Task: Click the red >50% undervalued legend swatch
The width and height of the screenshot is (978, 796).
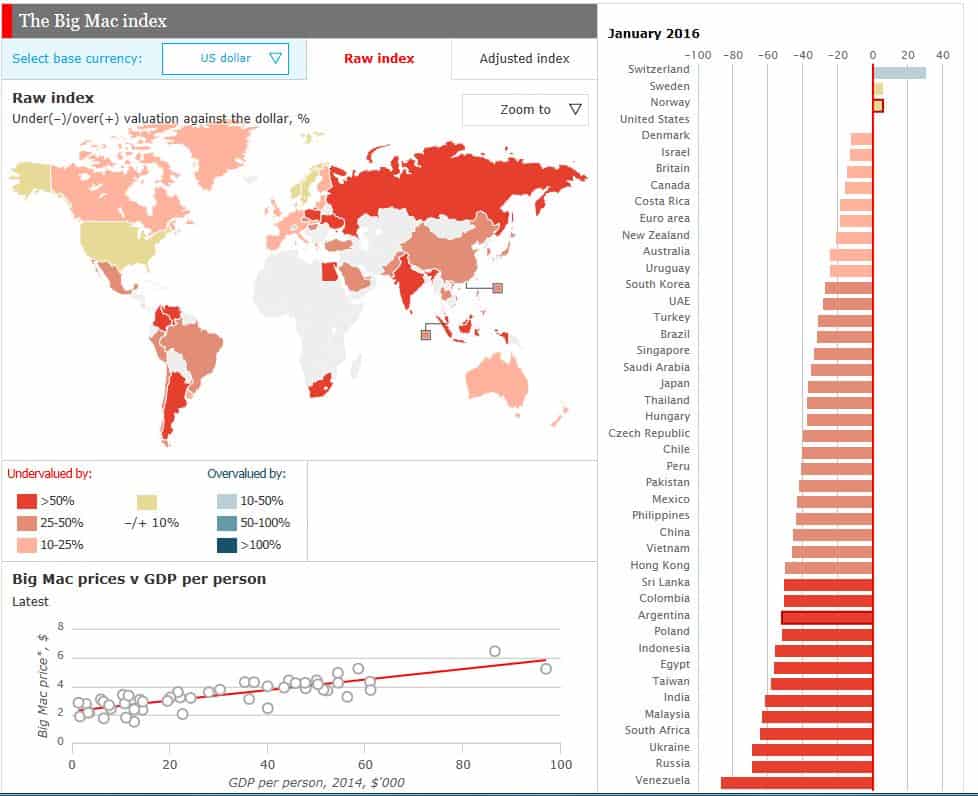Action: [27, 501]
